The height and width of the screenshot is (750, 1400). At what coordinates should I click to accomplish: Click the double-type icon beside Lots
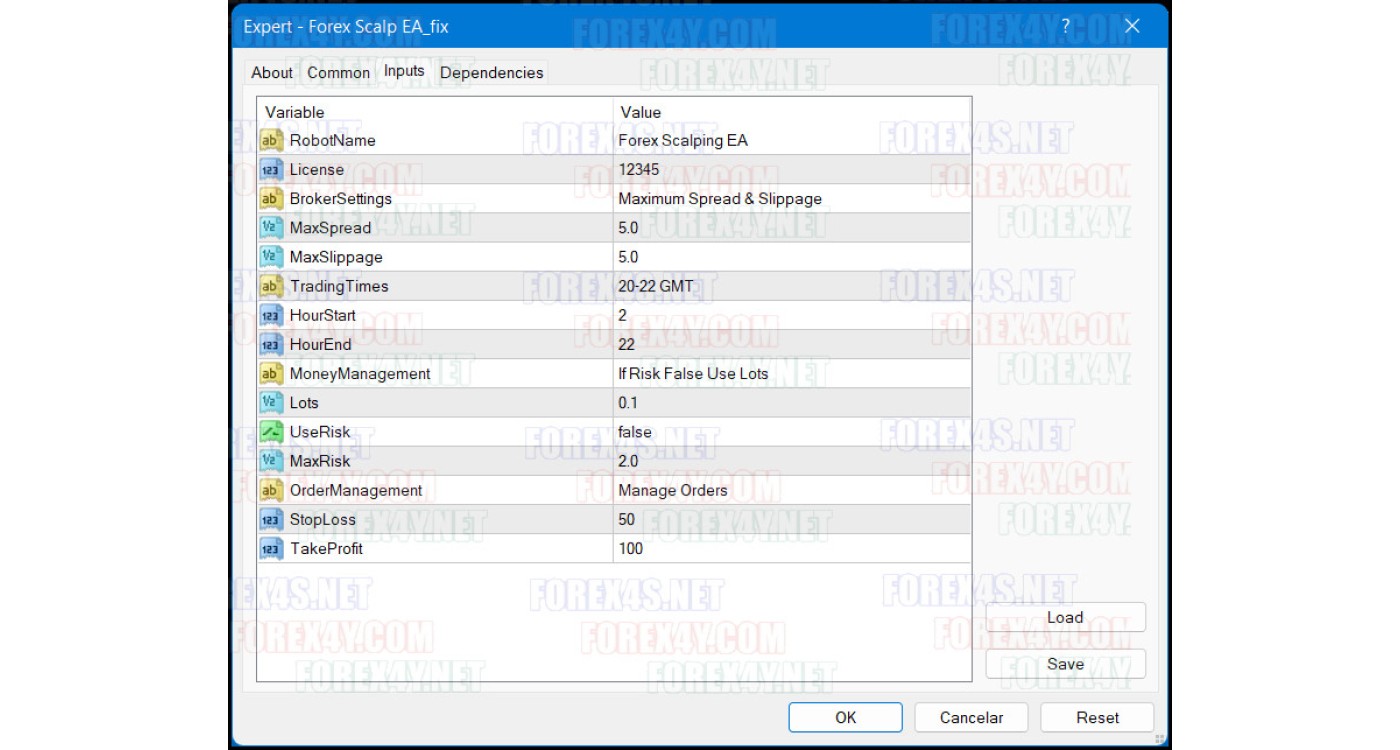click(271, 403)
